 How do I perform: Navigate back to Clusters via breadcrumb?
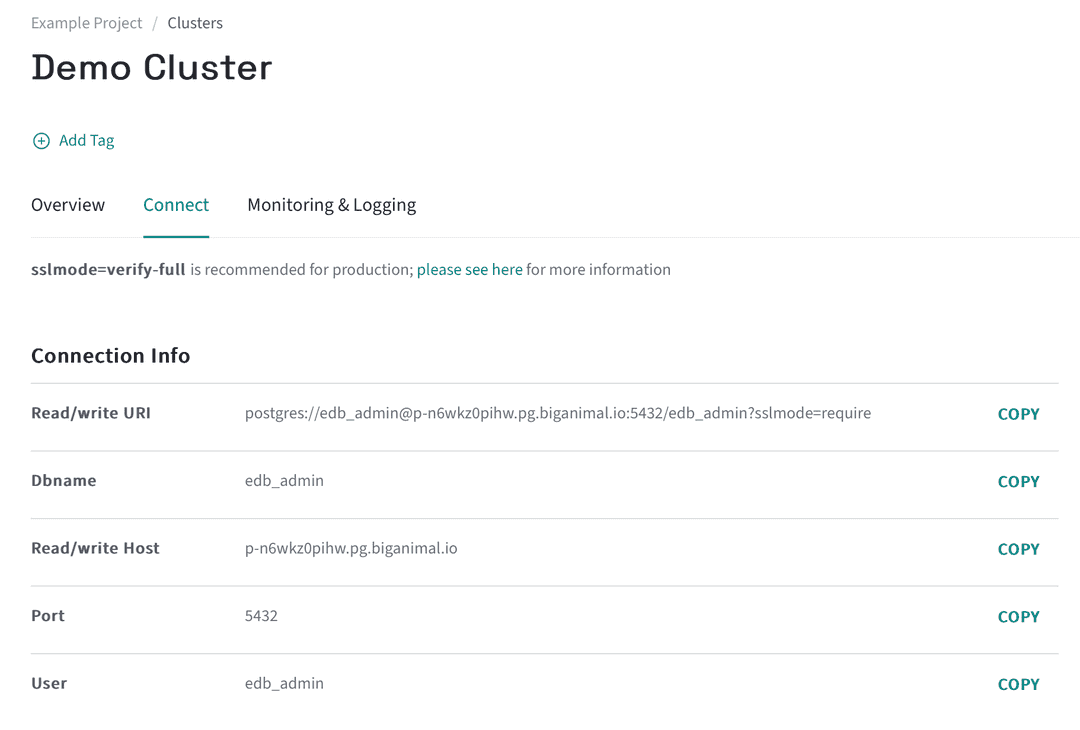[x=194, y=22]
